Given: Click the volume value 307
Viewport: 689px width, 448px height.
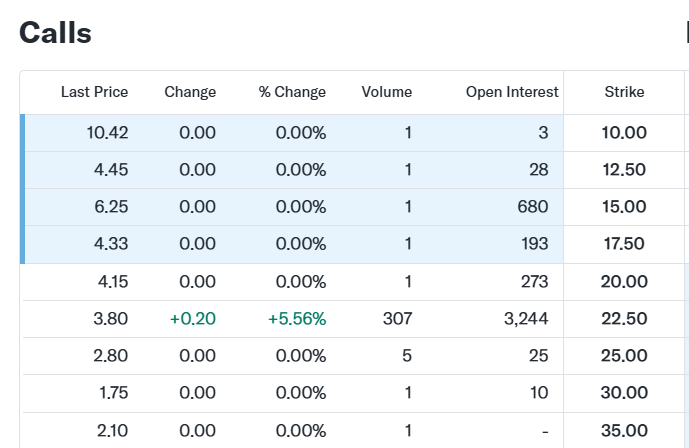Looking at the screenshot, I should pyautogui.click(x=397, y=318).
